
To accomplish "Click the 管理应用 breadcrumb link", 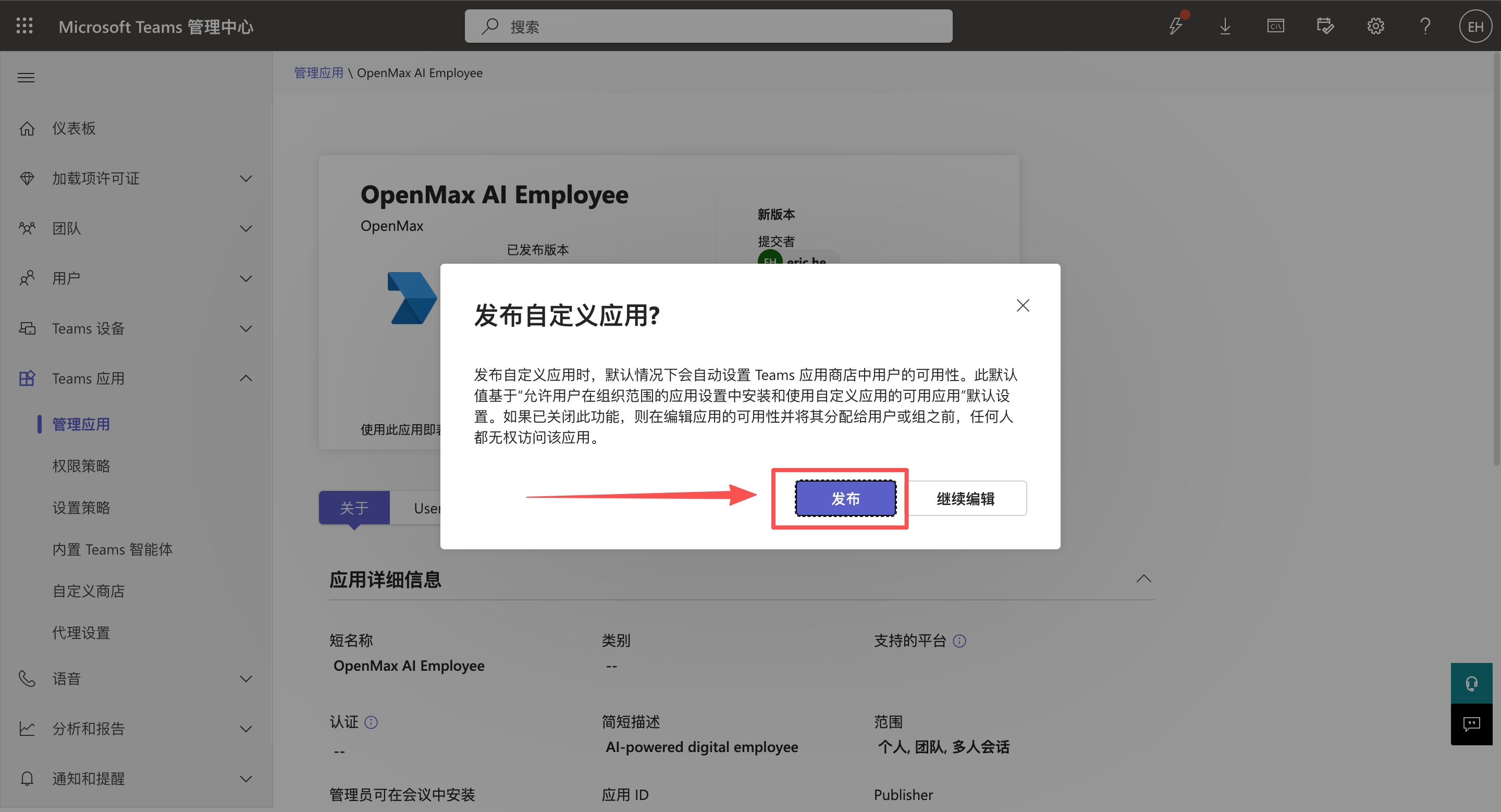I will [319, 73].
